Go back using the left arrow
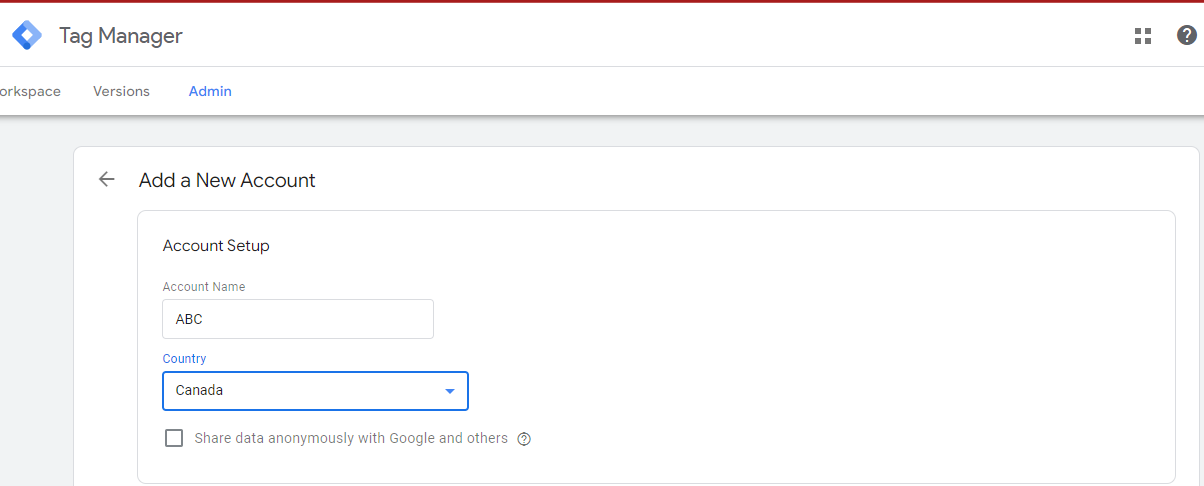Image resolution: width=1204 pixels, height=486 pixels. (107, 180)
